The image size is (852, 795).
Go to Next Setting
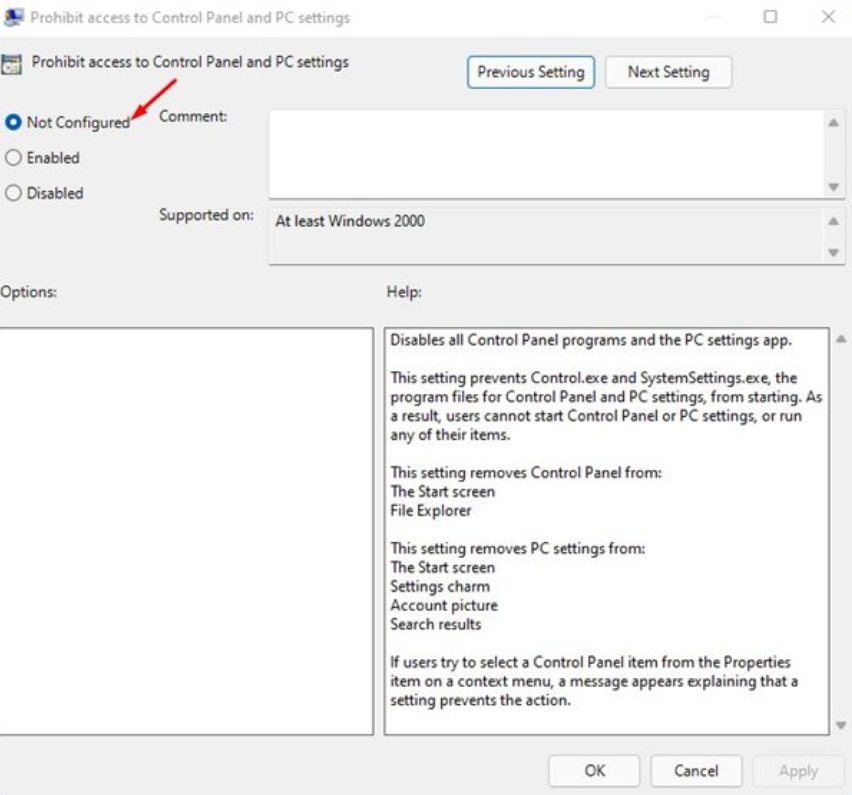click(x=668, y=72)
